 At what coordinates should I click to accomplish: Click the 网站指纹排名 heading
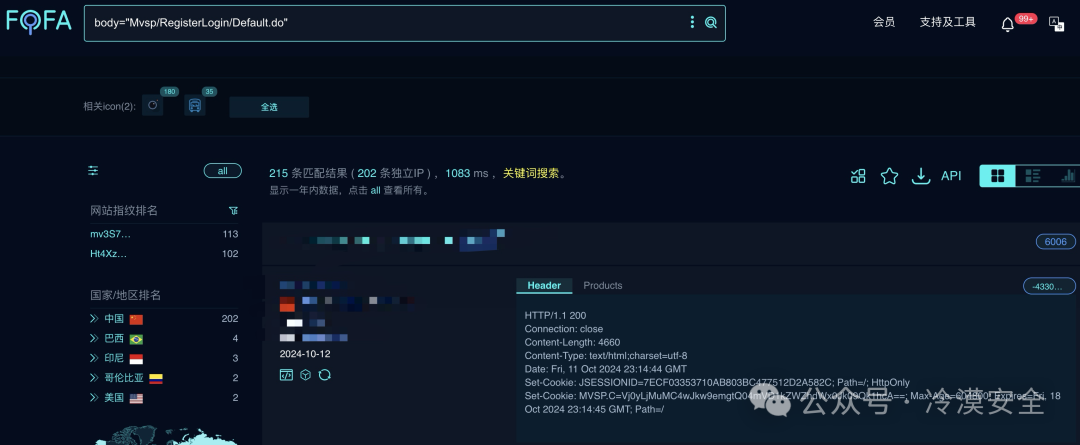[124, 210]
